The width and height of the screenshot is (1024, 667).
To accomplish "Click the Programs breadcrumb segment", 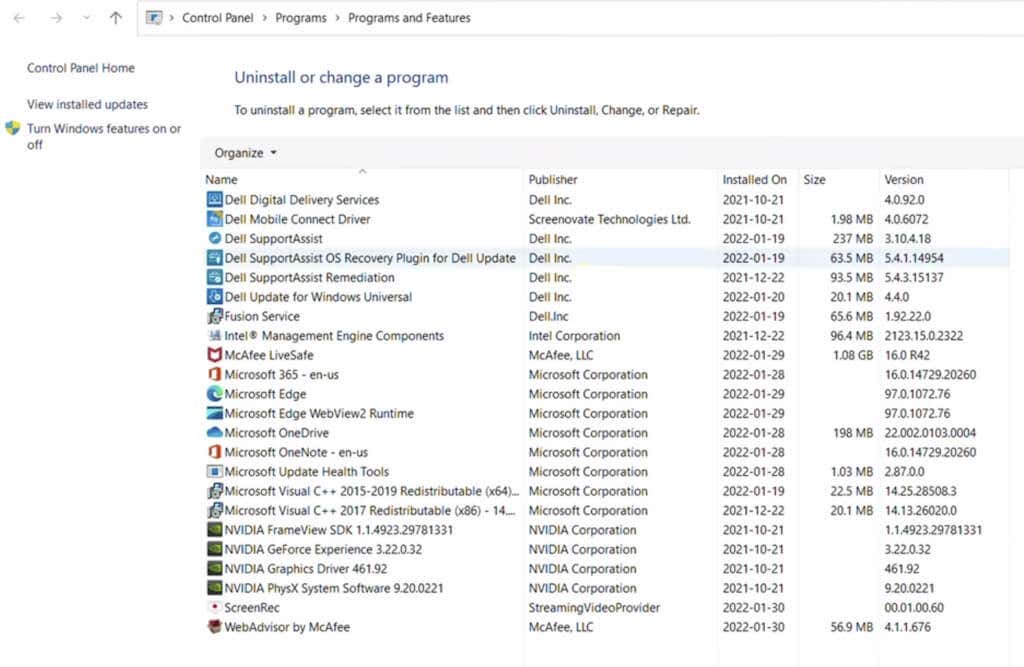I will pos(300,18).
